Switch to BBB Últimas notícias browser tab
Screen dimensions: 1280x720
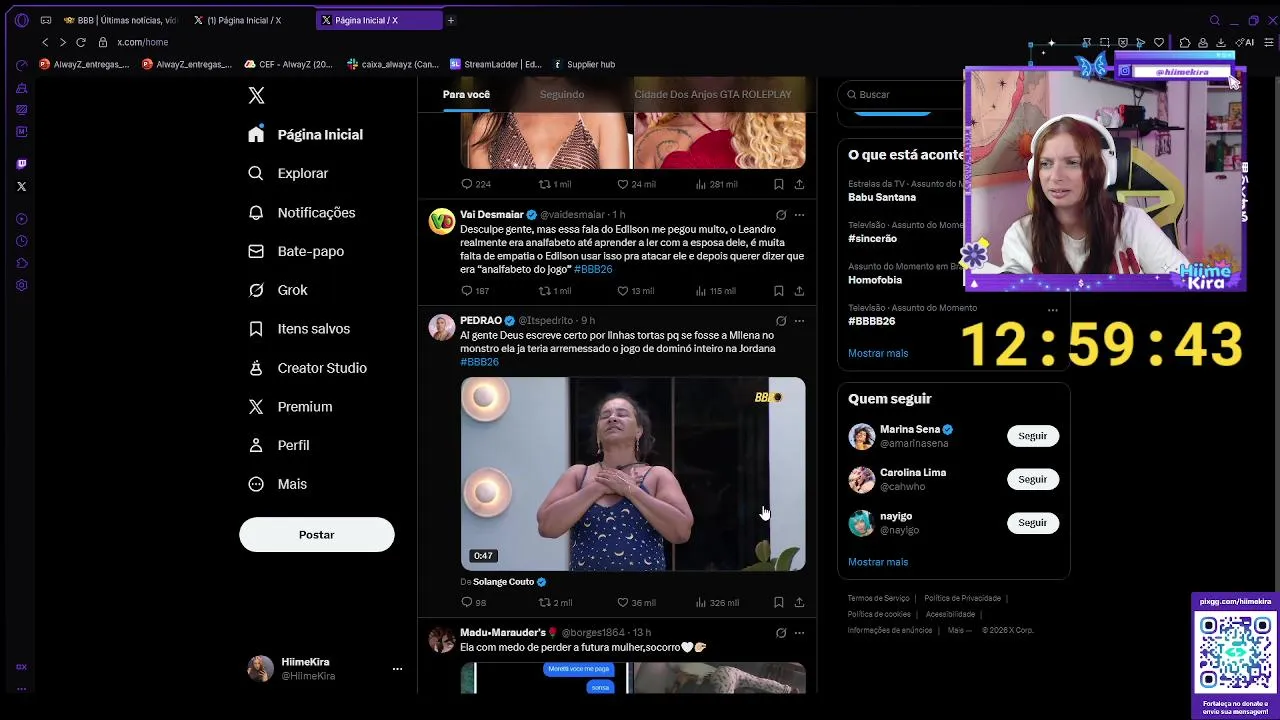(x=119, y=20)
